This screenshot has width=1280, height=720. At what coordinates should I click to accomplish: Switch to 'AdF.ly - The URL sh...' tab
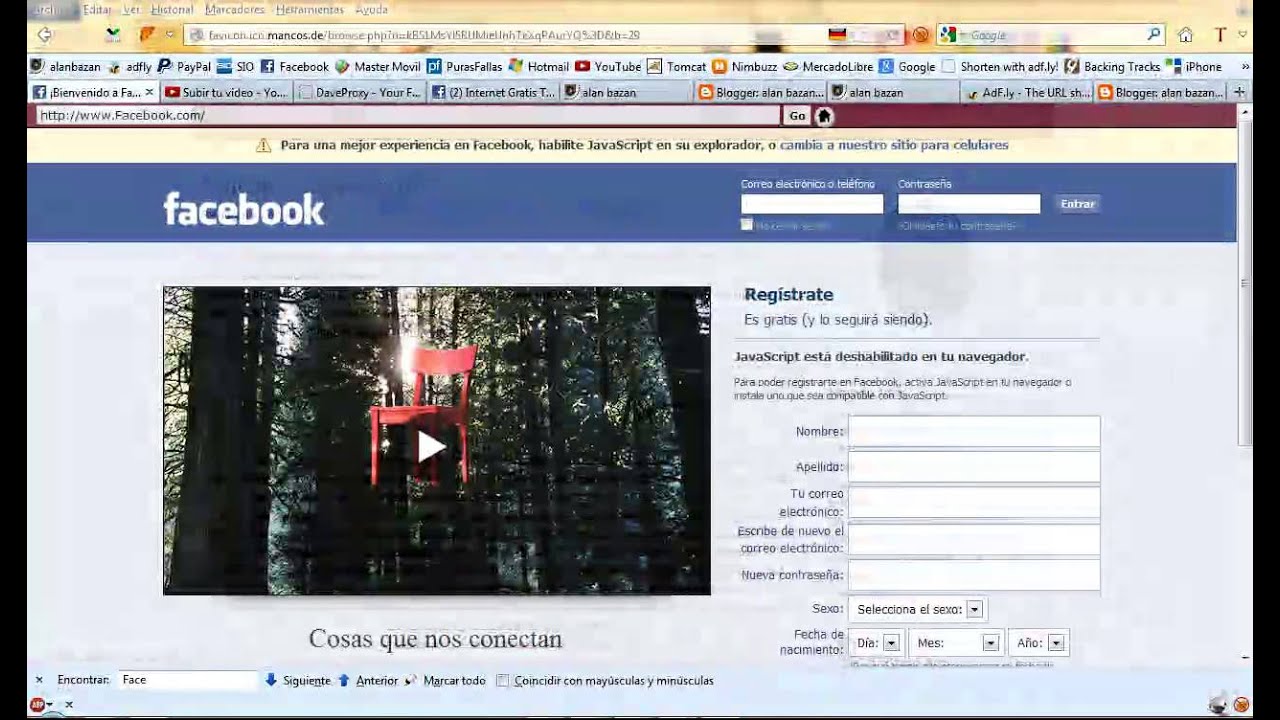(x=1027, y=92)
